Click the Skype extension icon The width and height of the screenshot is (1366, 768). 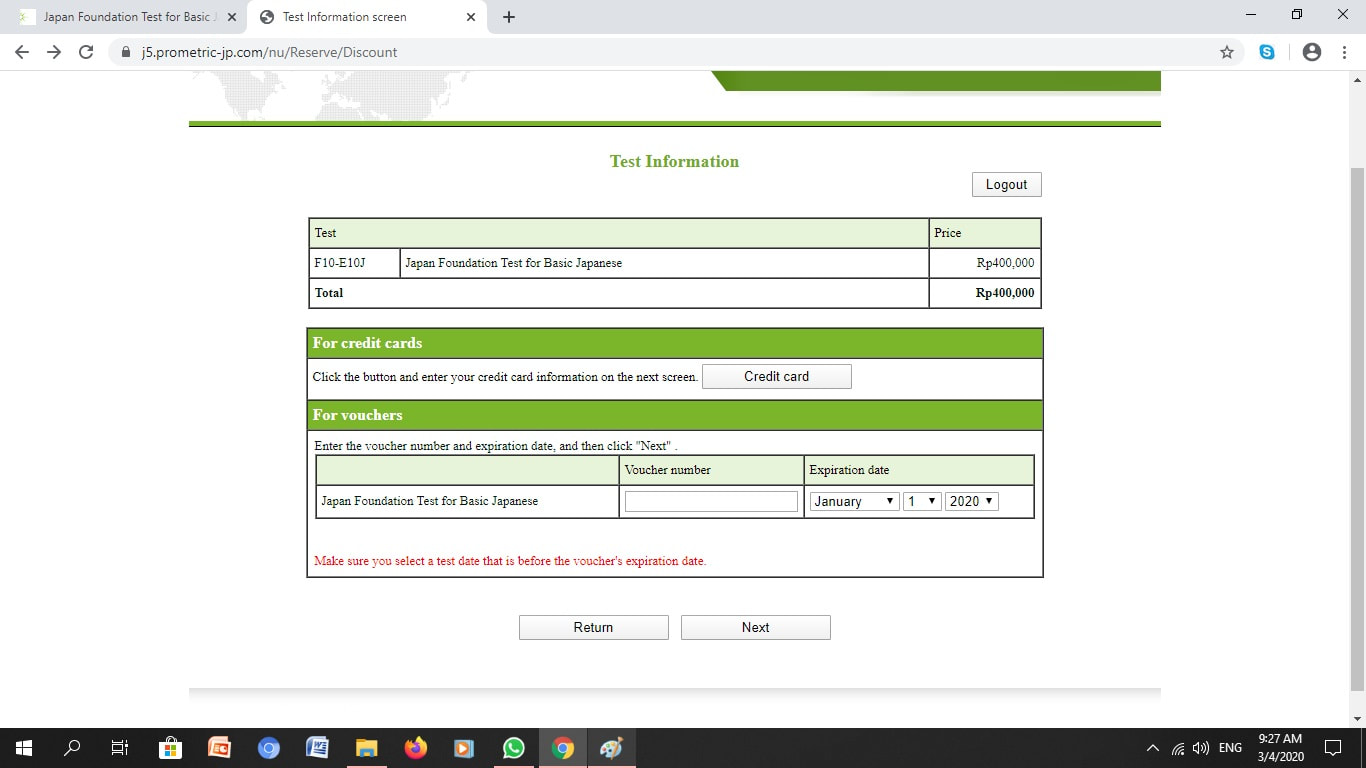click(1267, 52)
